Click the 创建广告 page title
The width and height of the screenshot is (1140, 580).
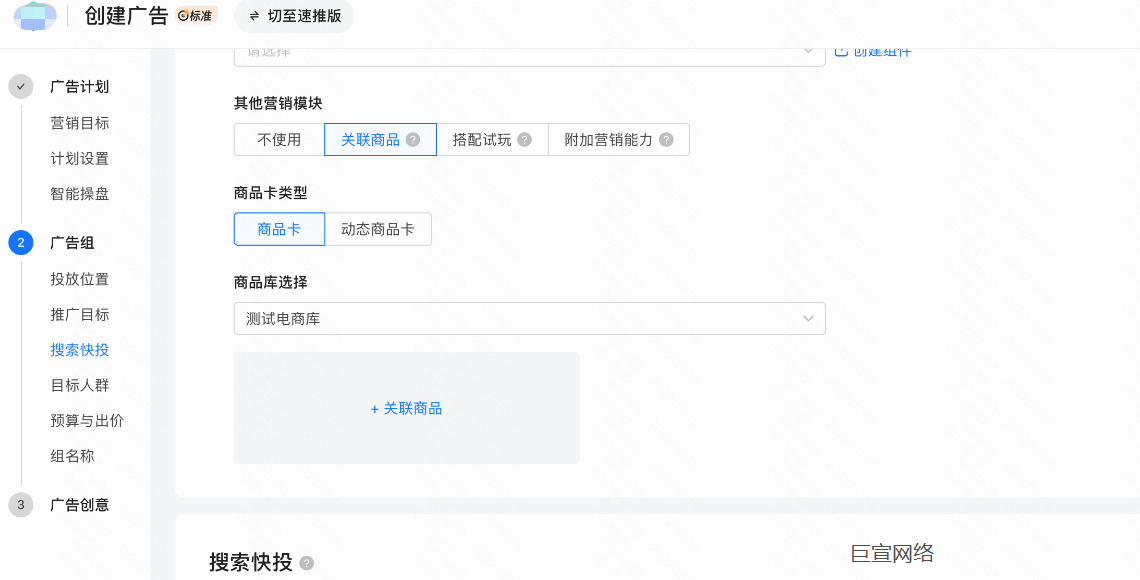[127, 15]
